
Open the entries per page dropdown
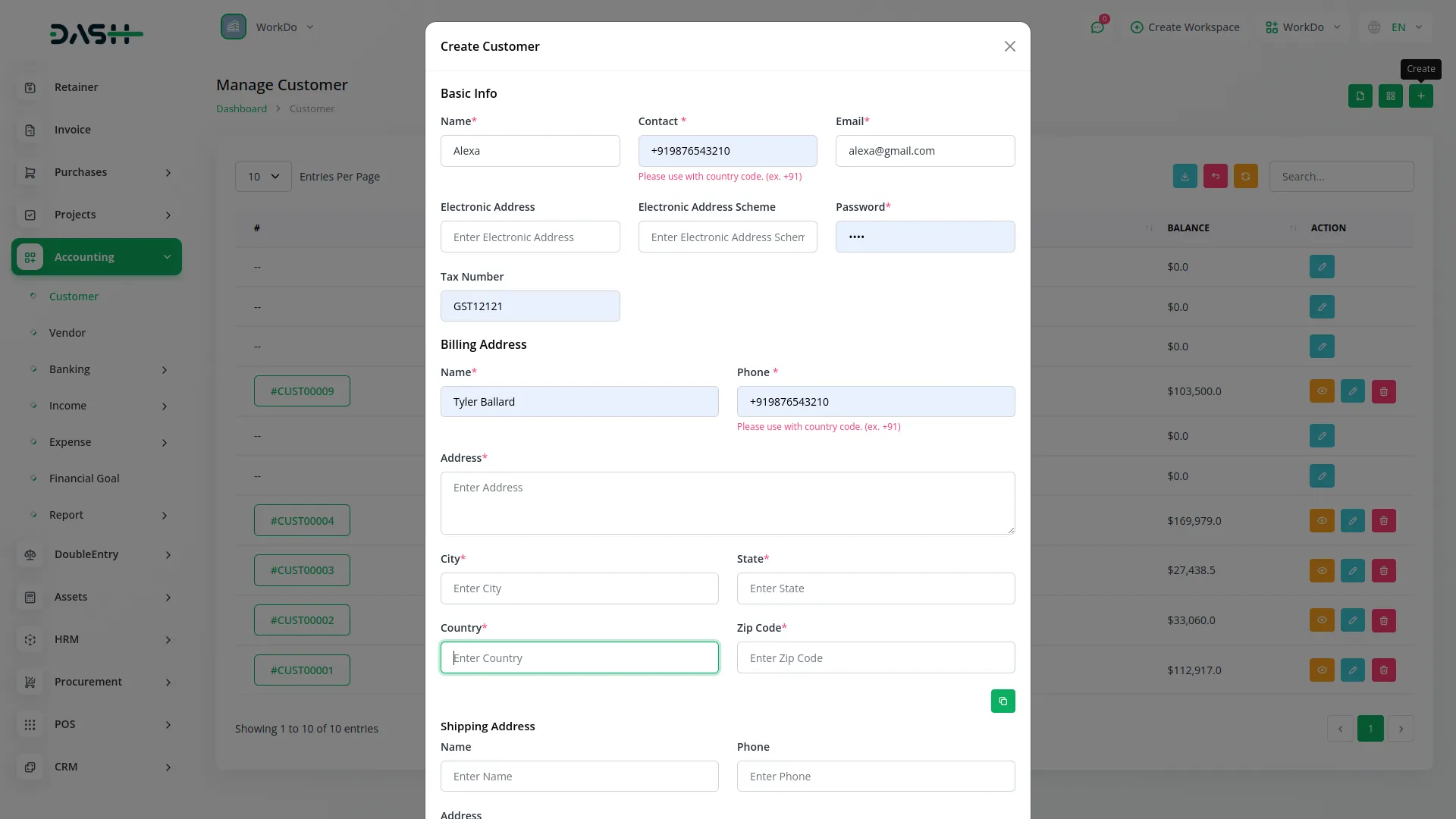pyautogui.click(x=262, y=176)
